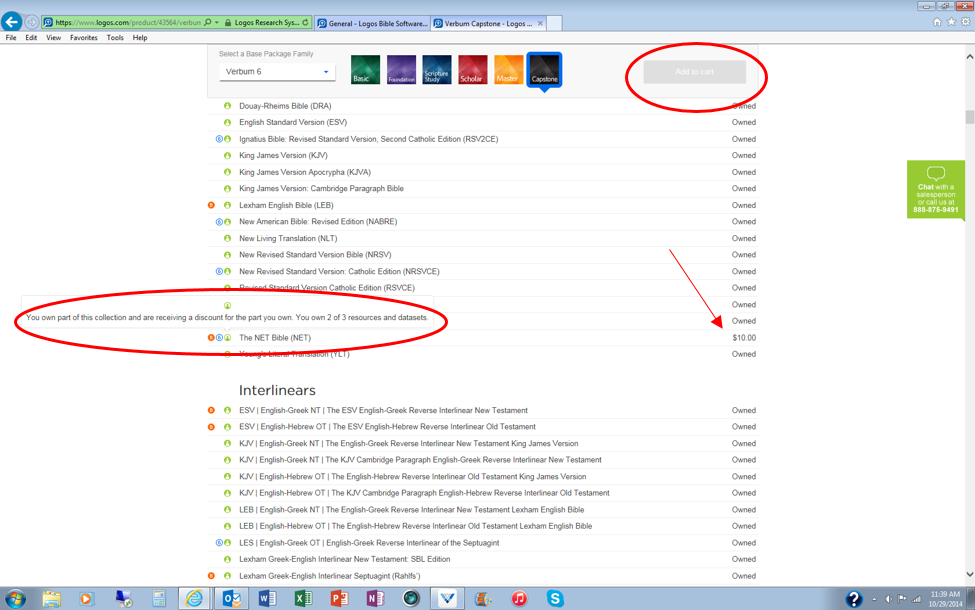Open iTunes from the taskbar

(x=519, y=598)
